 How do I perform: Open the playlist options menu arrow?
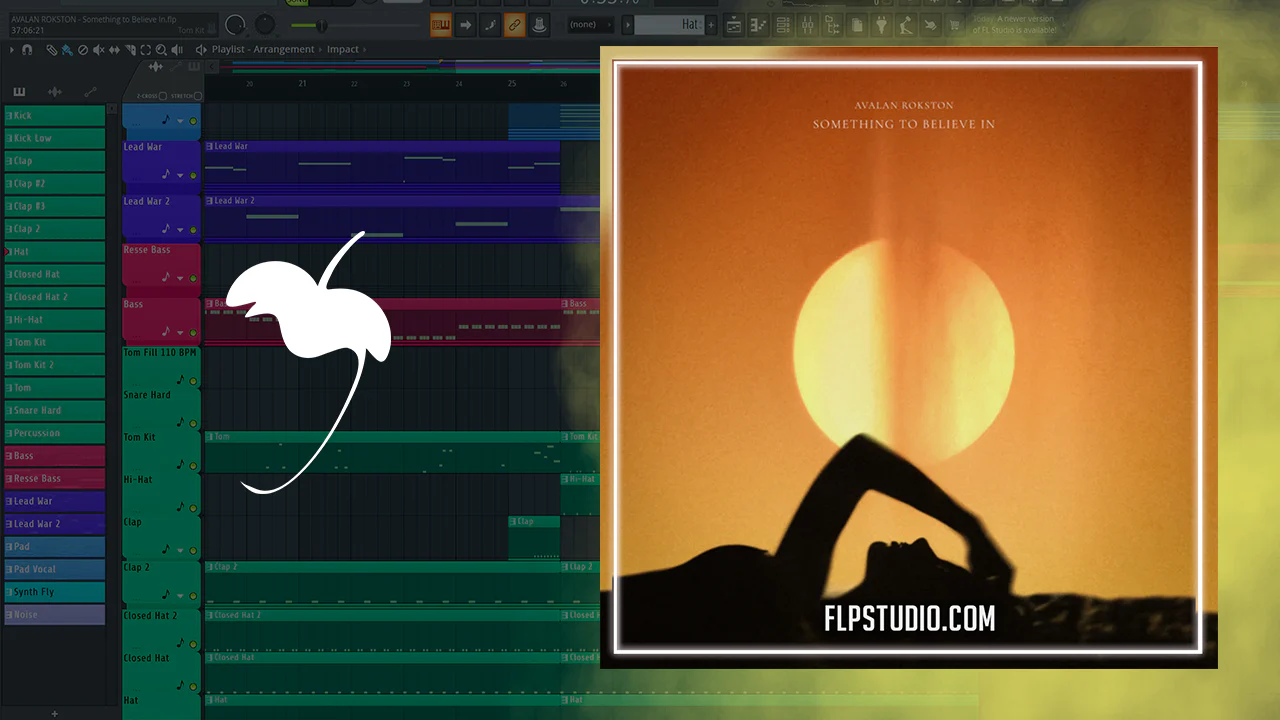click(12, 49)
